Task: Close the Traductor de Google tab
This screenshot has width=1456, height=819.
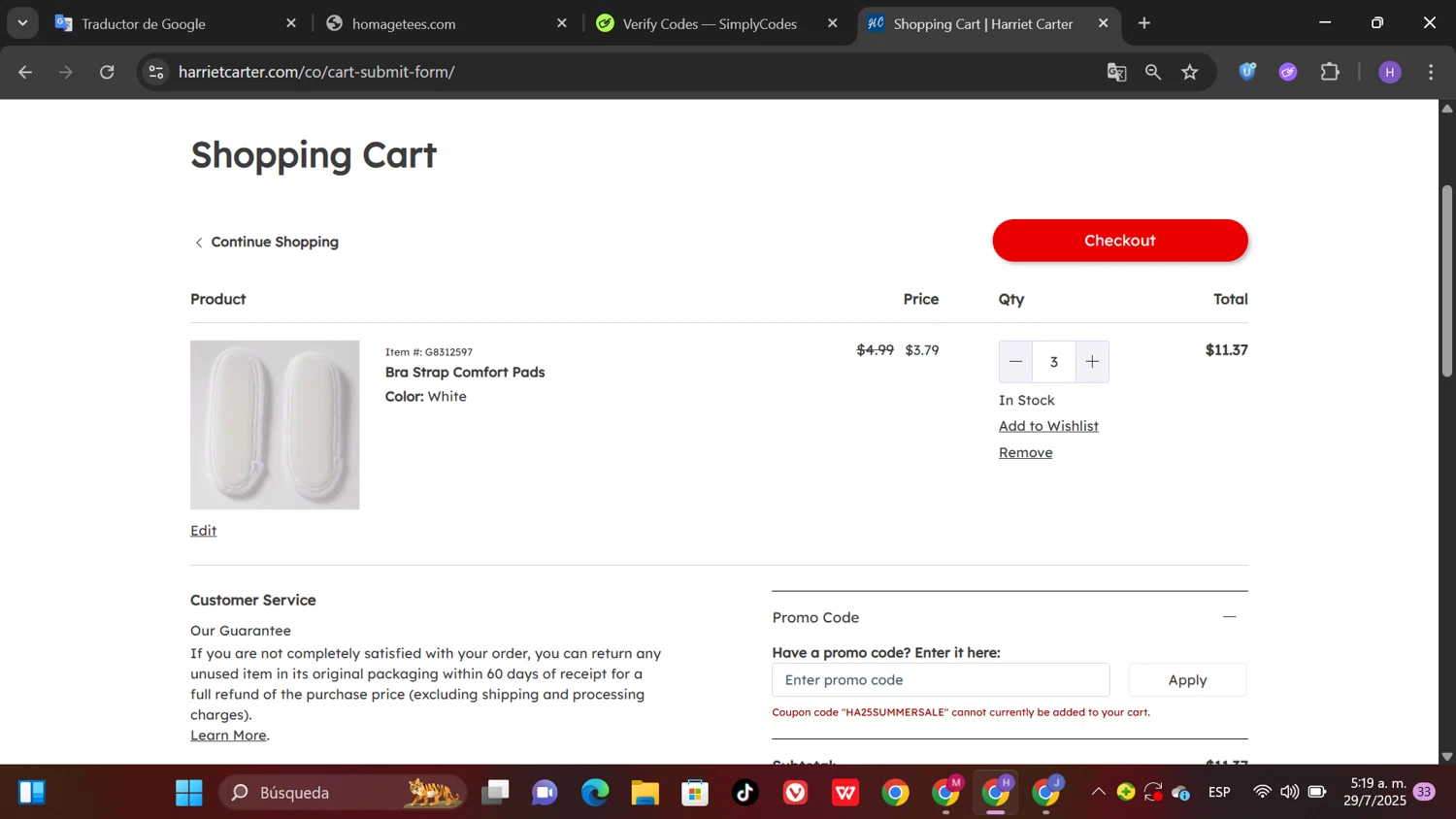Action: click(x=291, y=23)
